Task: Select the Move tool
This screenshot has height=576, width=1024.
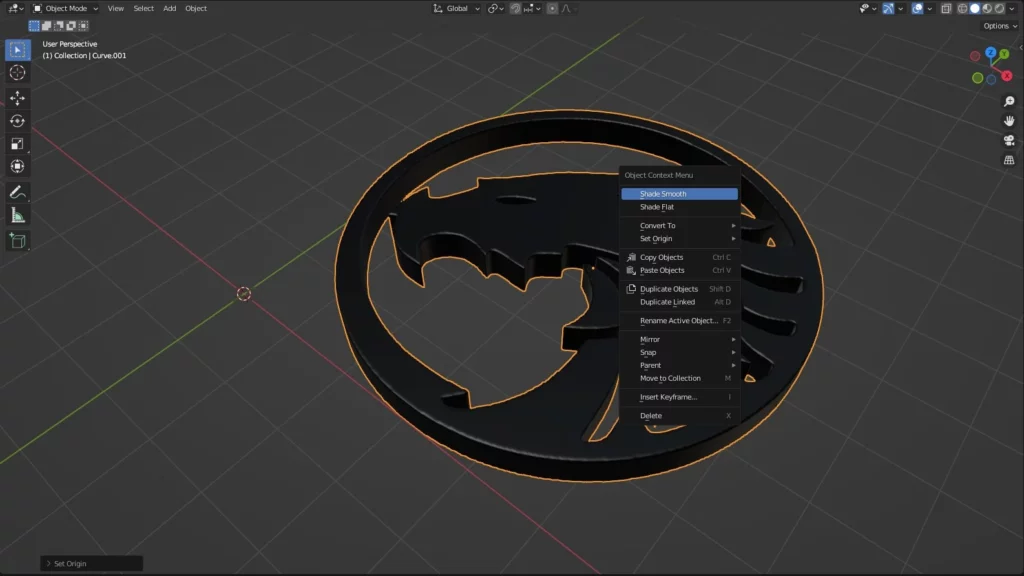Action: click(18, 98)
